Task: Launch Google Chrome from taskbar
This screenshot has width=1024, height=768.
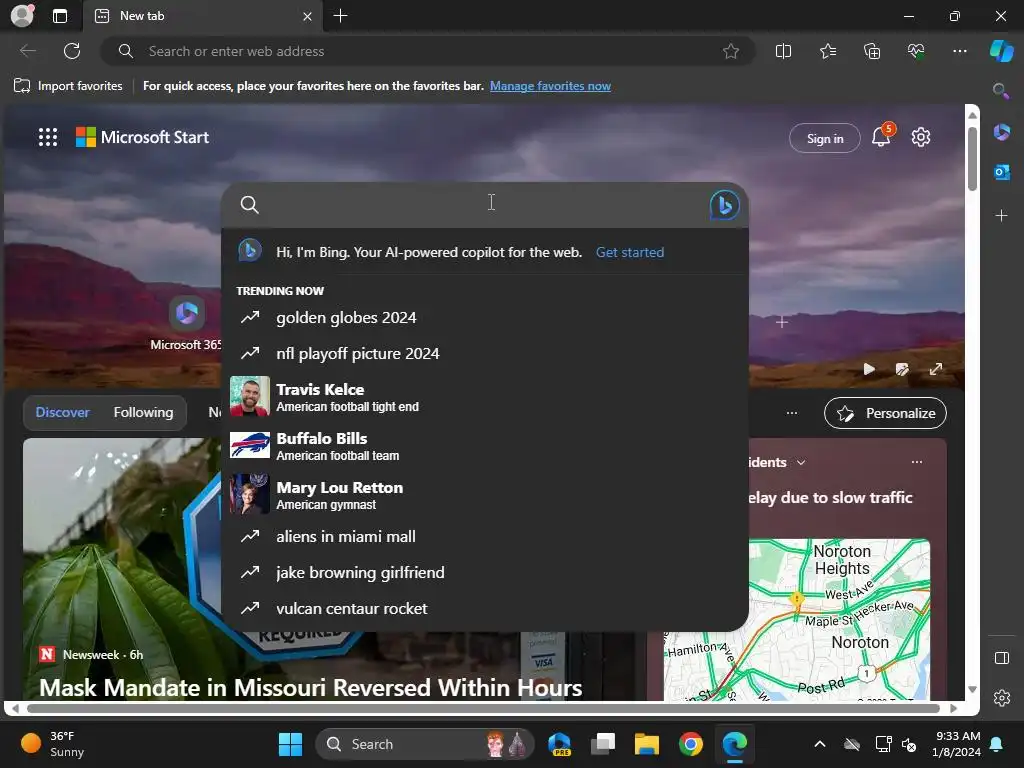Action: [690, 744]
